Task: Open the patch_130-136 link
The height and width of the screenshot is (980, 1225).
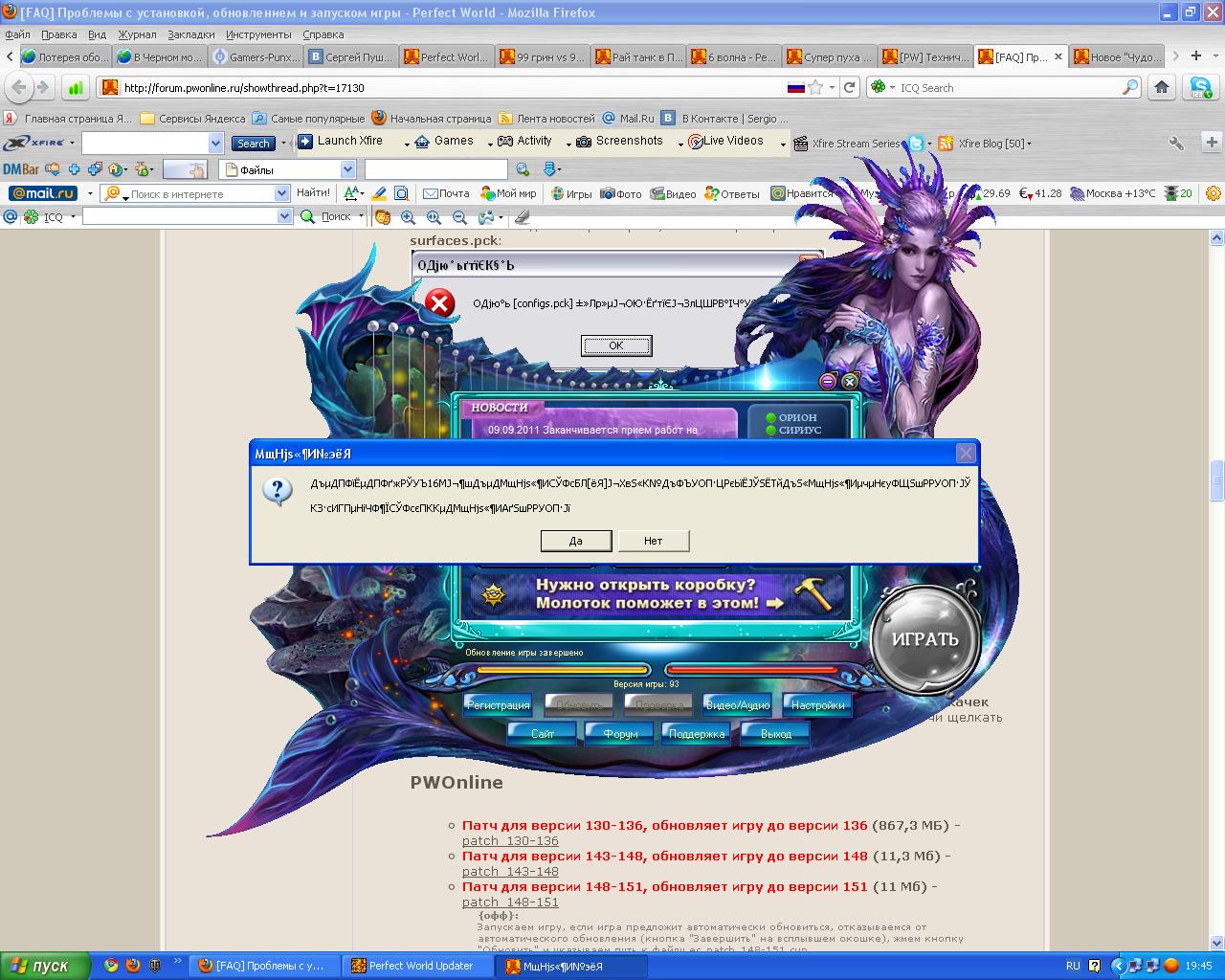Action: click(510, 840)
